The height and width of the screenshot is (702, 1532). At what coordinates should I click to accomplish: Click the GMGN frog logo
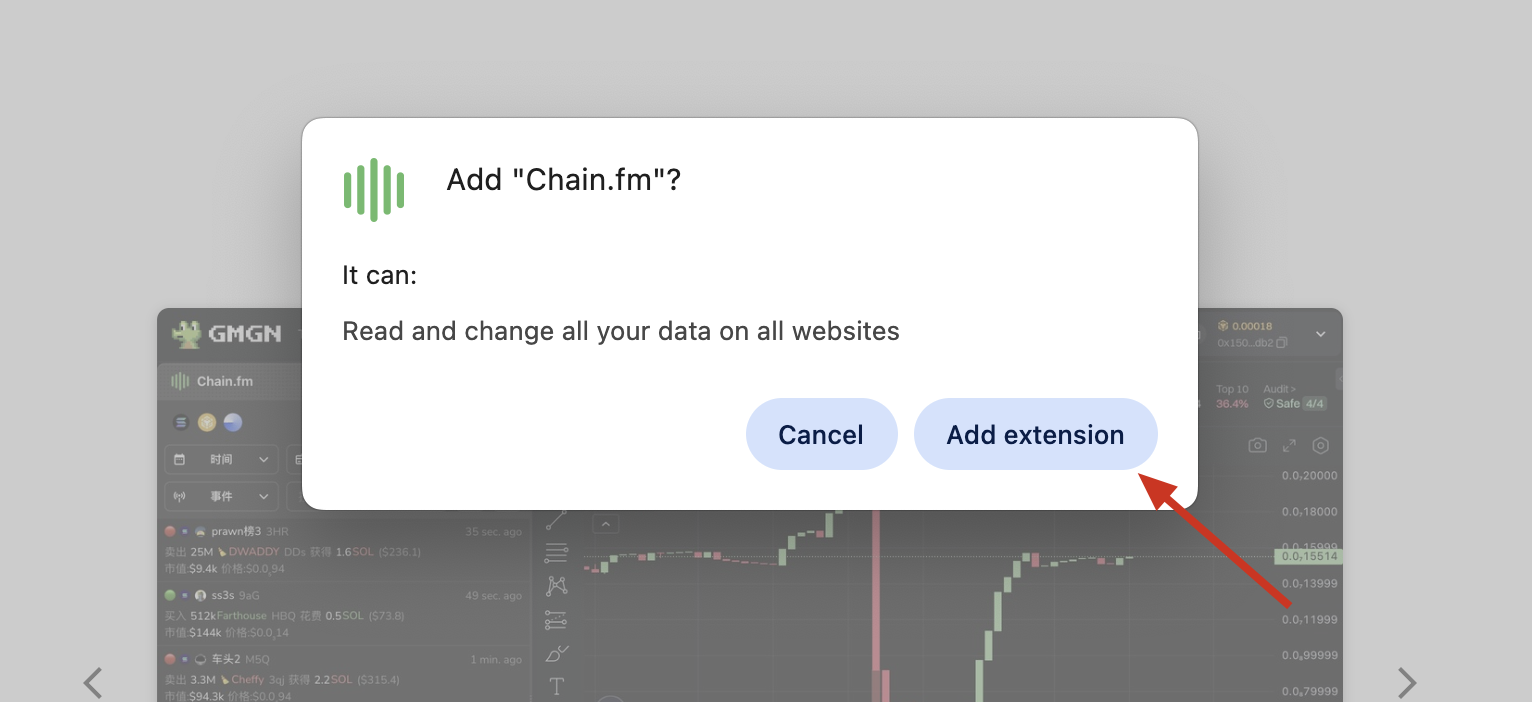pyautogui.click(x=186, y=334)
